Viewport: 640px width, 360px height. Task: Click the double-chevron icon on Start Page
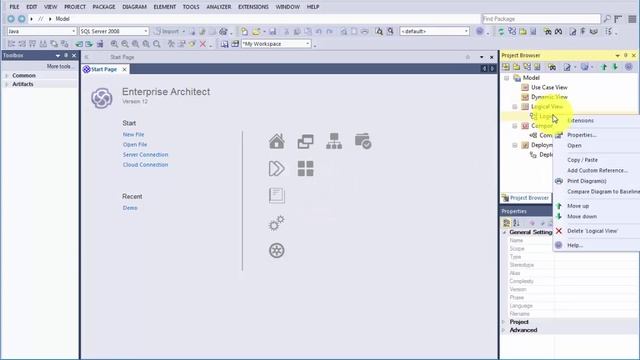pos(277,169)
